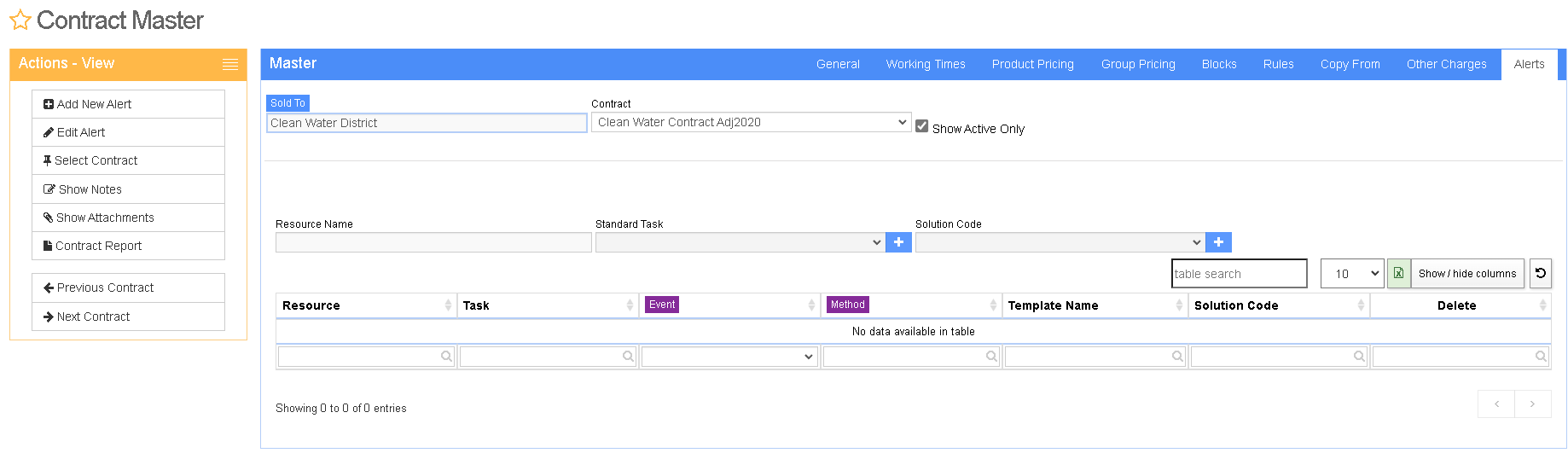Go to the previous table page arrow

coord(1496,404)
